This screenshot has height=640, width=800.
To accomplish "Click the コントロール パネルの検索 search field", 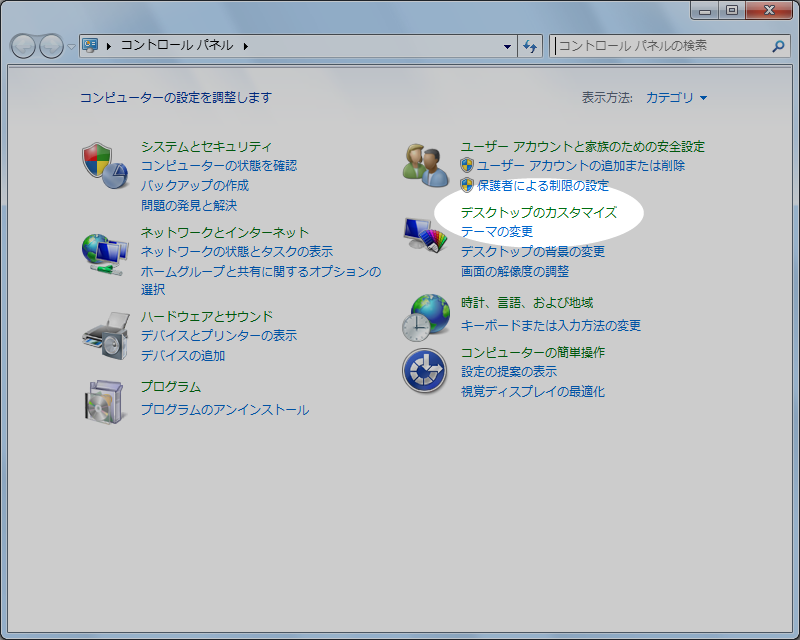I will pyautogui.click(x=660, y=46).
